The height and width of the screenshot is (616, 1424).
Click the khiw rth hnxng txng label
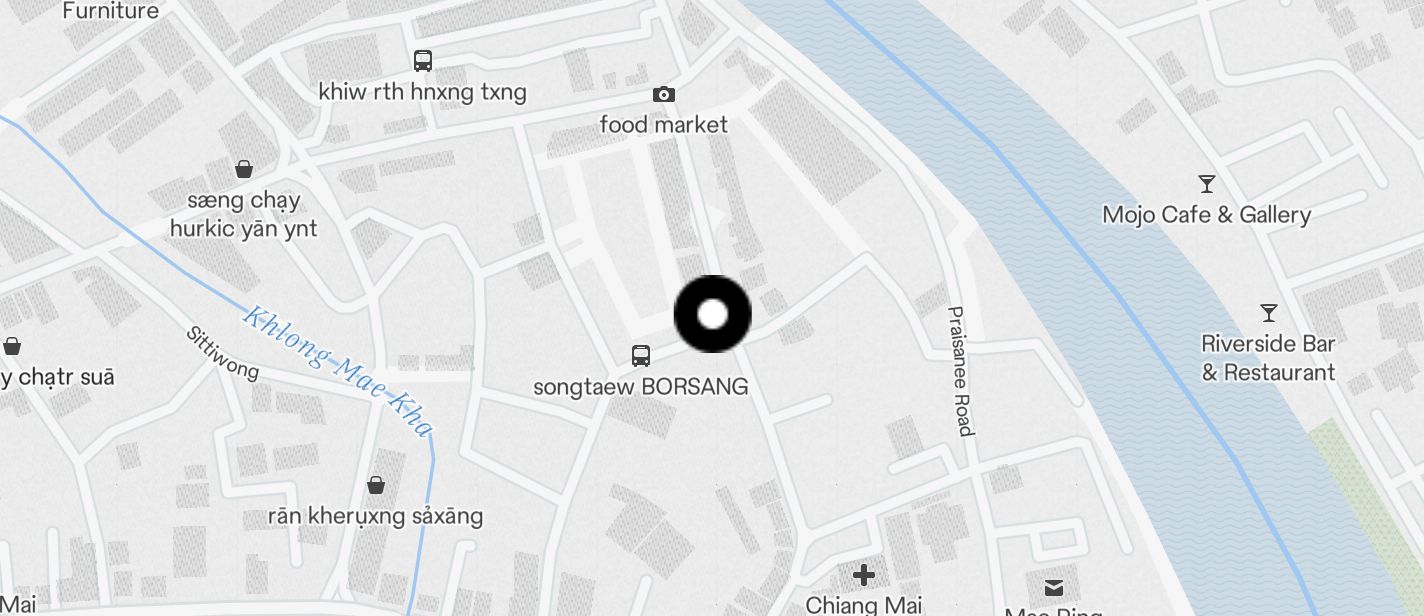click(x=423, y=92)
